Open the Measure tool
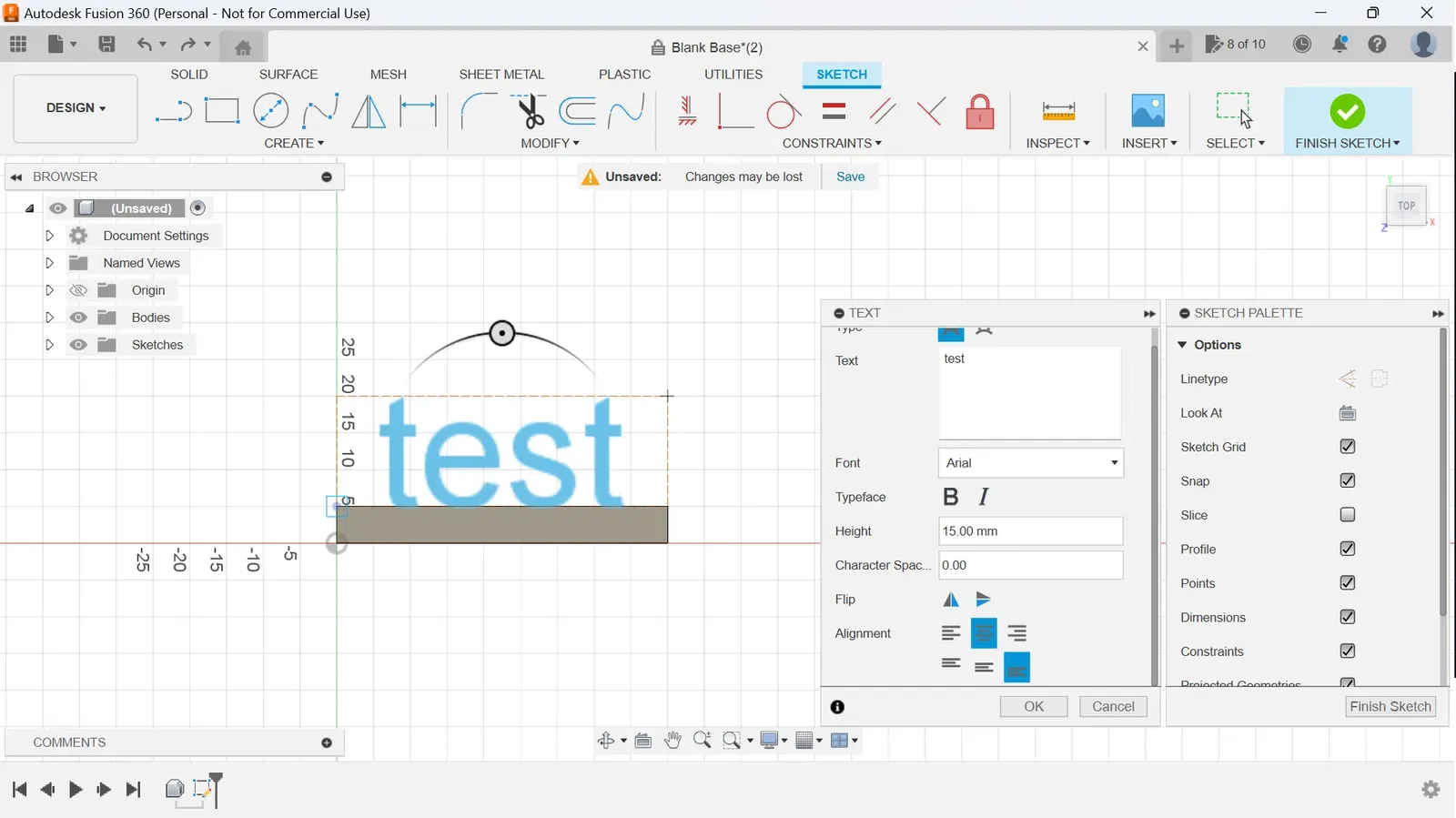Image resolution: width=1456 pixels, height=818 pixels. click(1058, 111)
